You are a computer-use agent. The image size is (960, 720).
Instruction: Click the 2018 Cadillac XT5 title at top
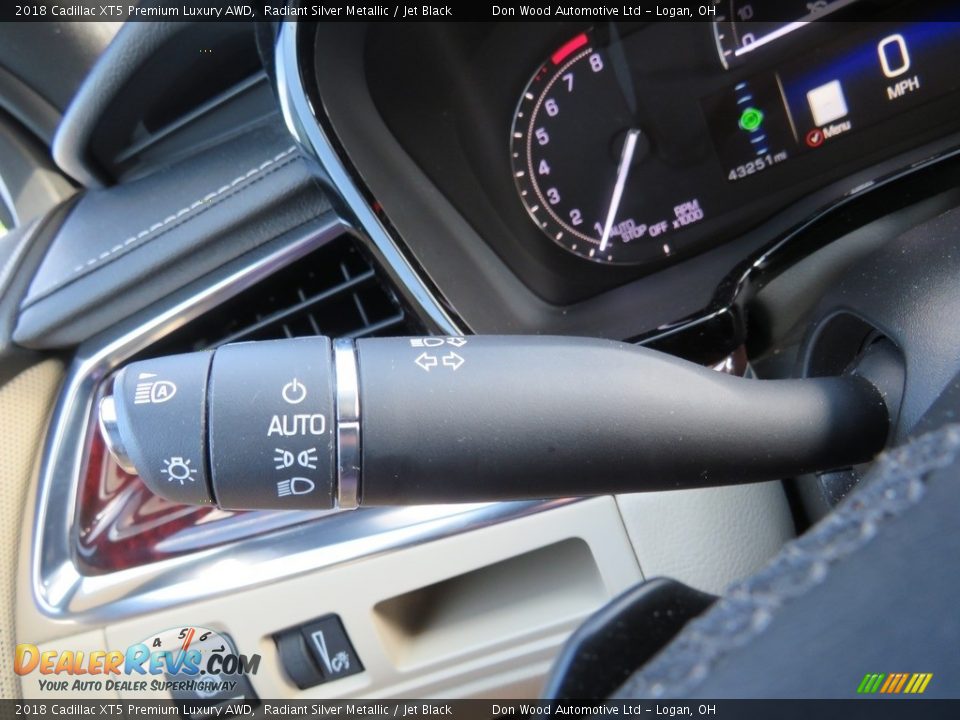click(x=134, y=11)
